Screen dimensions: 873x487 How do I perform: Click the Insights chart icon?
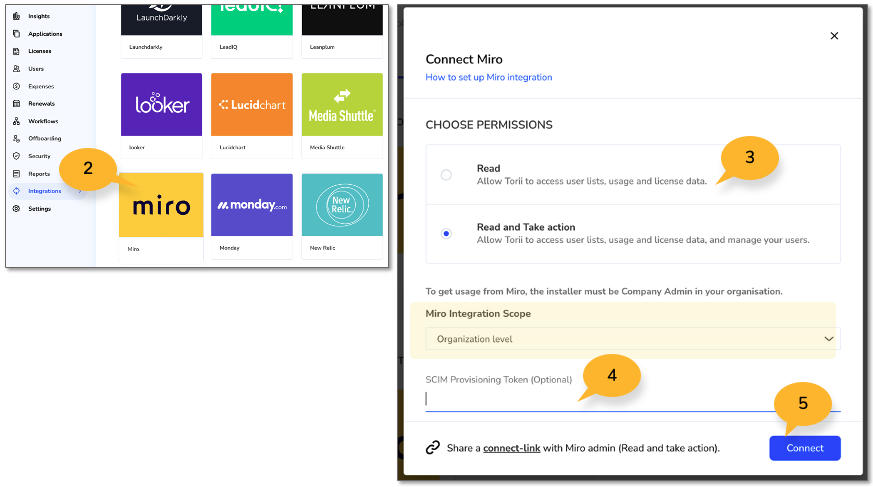pos(16,16)
